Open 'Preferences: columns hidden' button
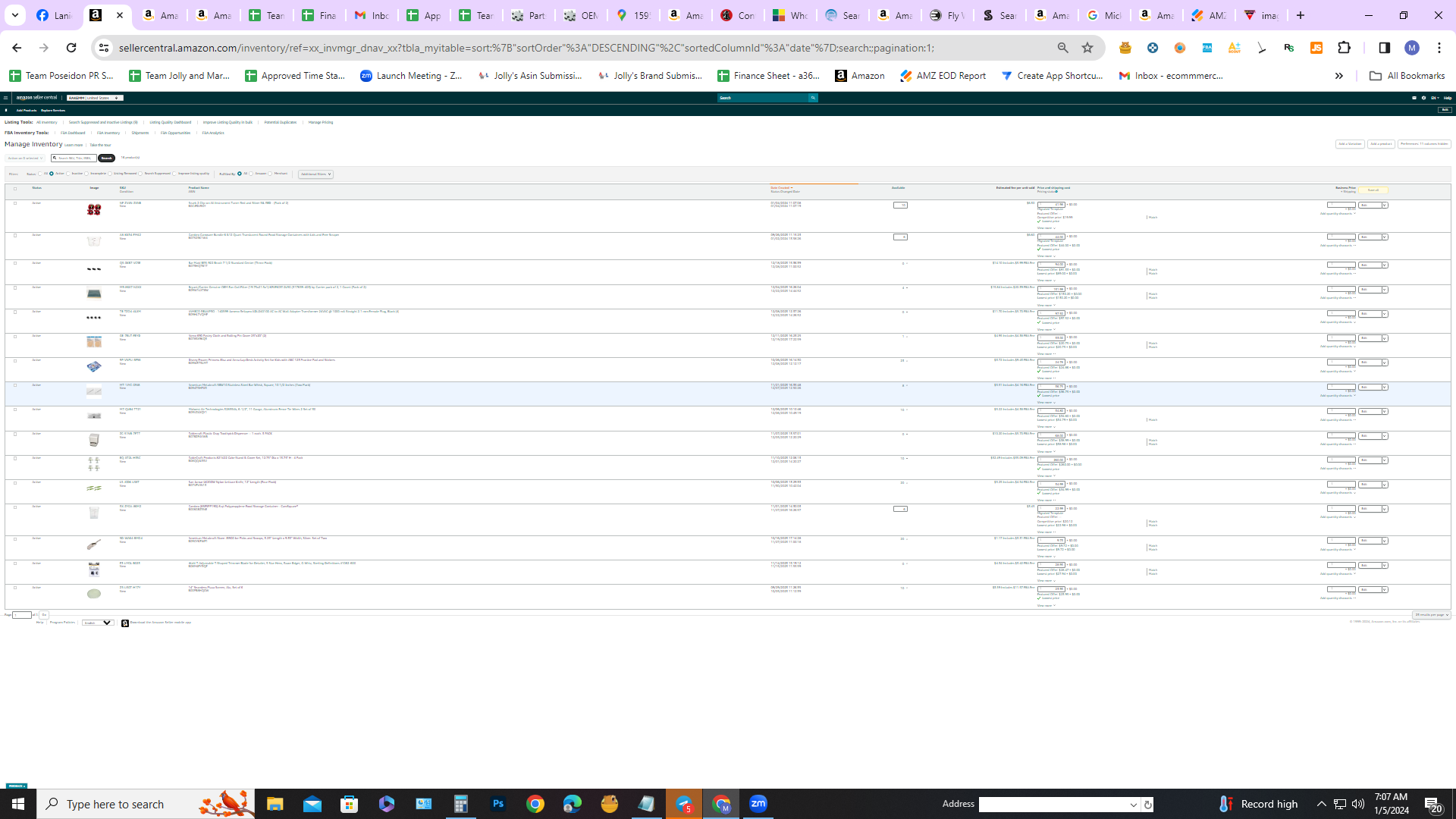 tap(1424, 144)
